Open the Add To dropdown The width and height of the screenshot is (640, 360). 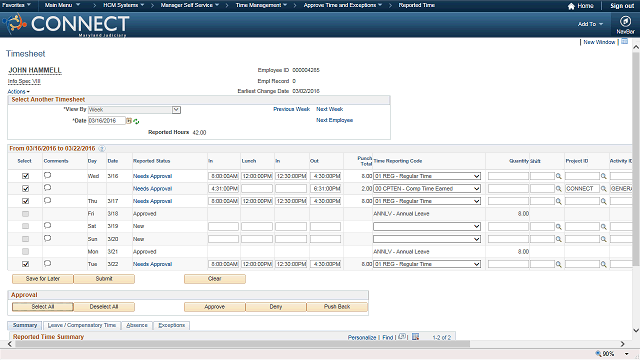590,24
